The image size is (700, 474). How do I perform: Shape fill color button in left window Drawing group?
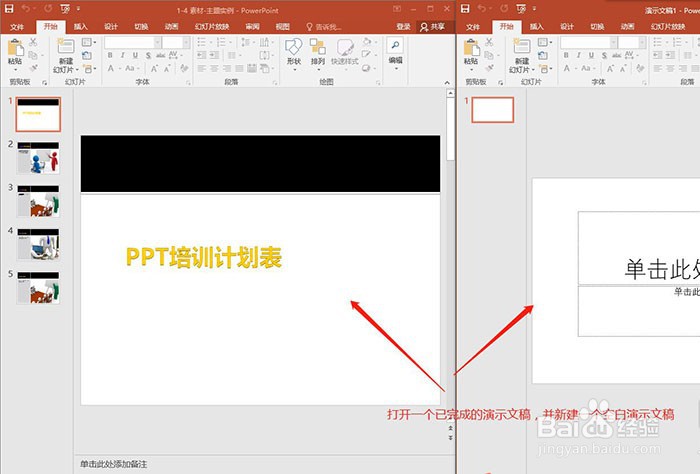pyautogui.click(x=368, y=42)
